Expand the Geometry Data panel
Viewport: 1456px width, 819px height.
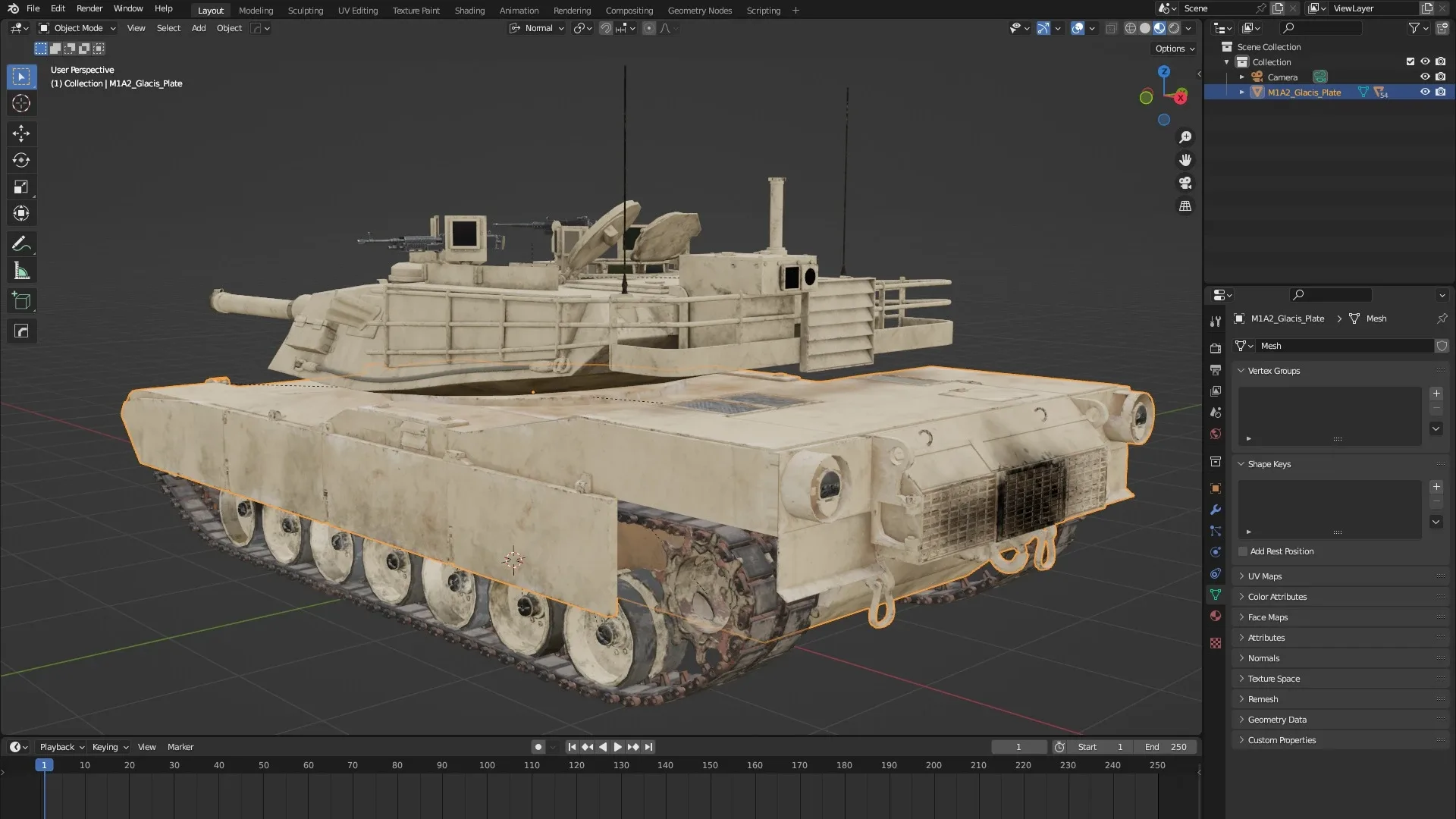tap(1276, 720)
